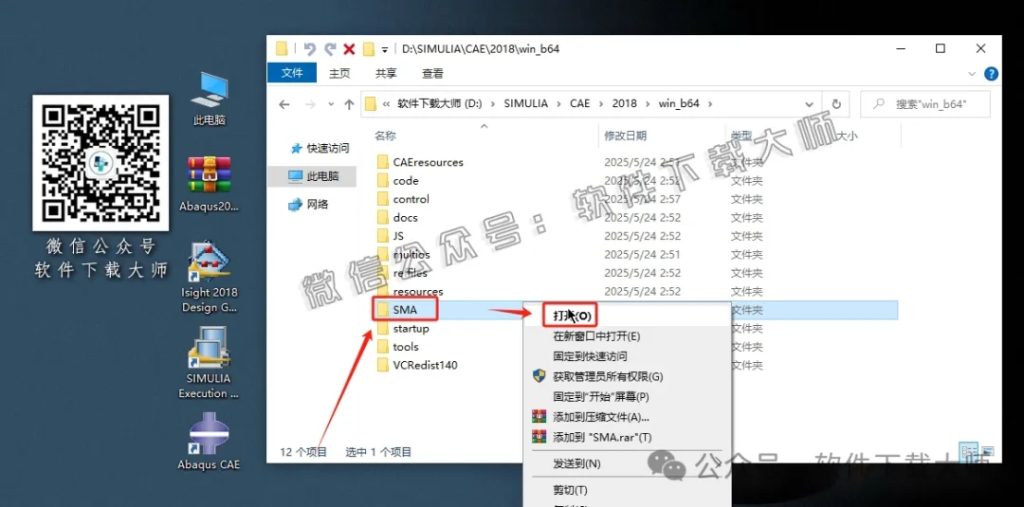Select the CAEresources folder
1024x507 pixels.
421,162
